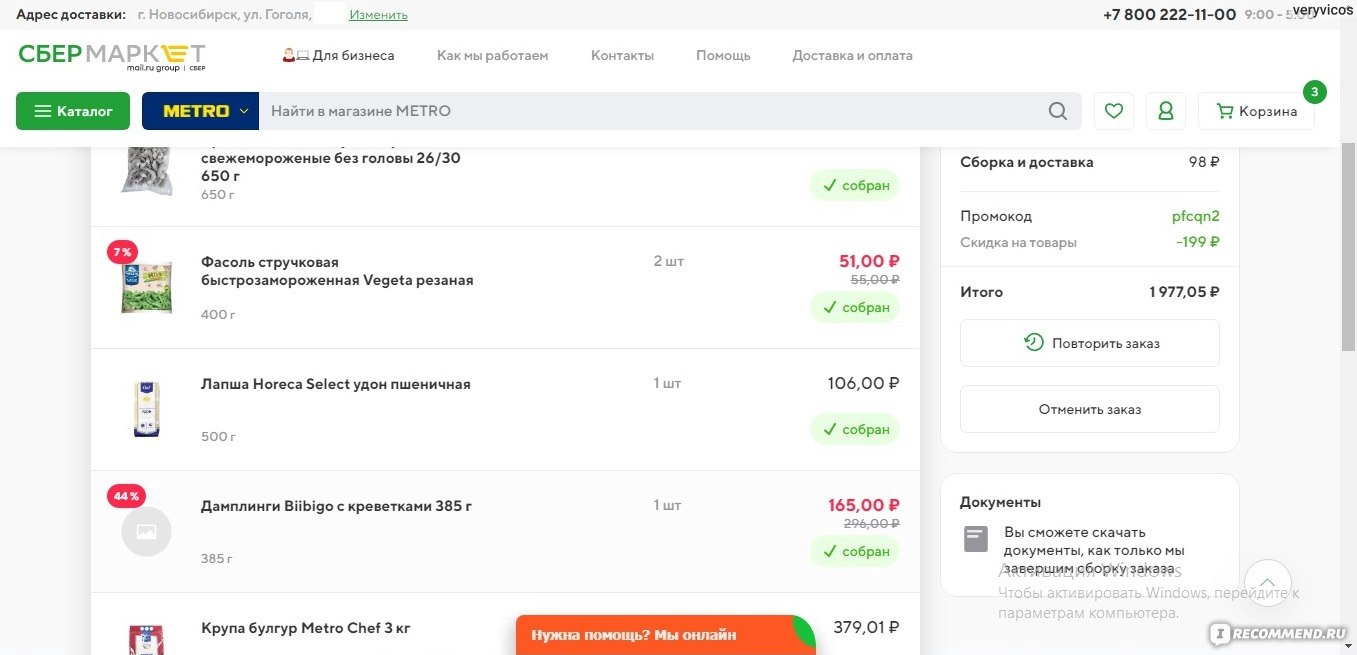Click 'Отменить заказ' button
The height and width of the screenshot is (655, 1357).
[1090, 409]
